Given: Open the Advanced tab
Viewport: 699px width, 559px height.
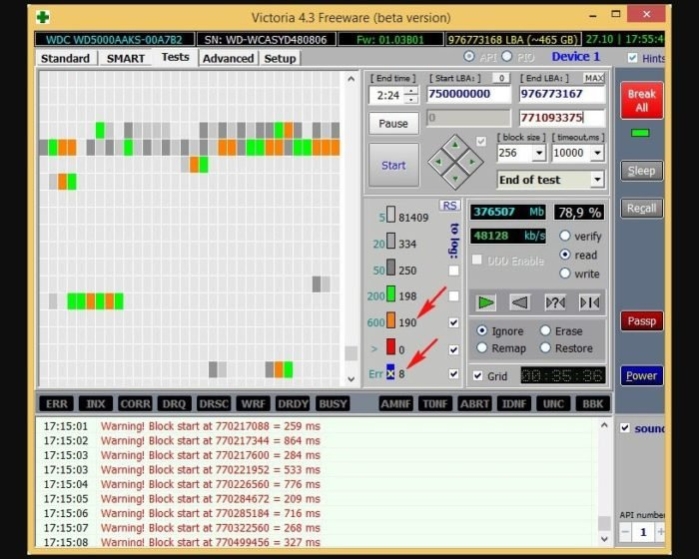Looking at the screenshot, I should point(228,58).
